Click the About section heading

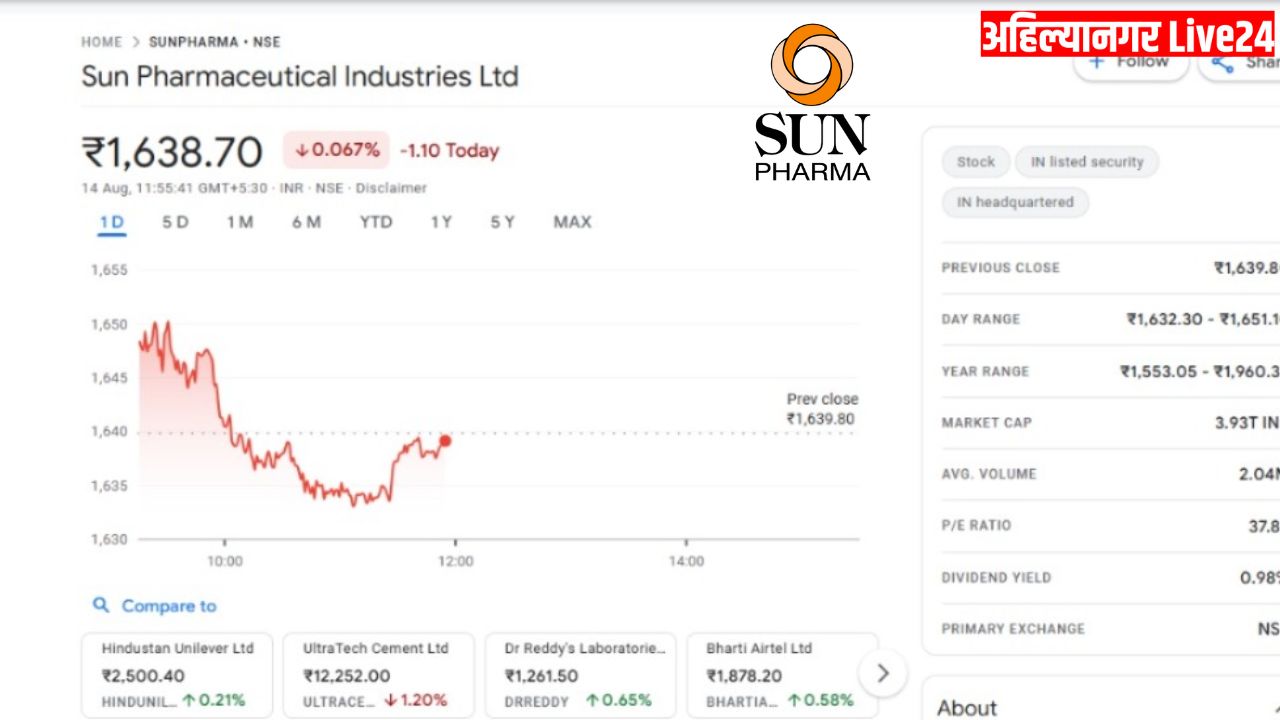coord(967,708)
